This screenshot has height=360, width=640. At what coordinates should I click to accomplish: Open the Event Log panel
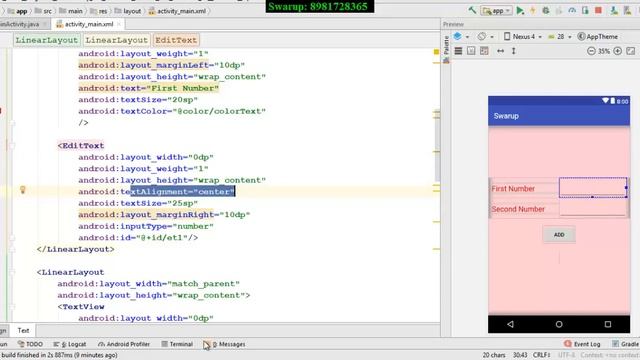click(x=582, y=344)
